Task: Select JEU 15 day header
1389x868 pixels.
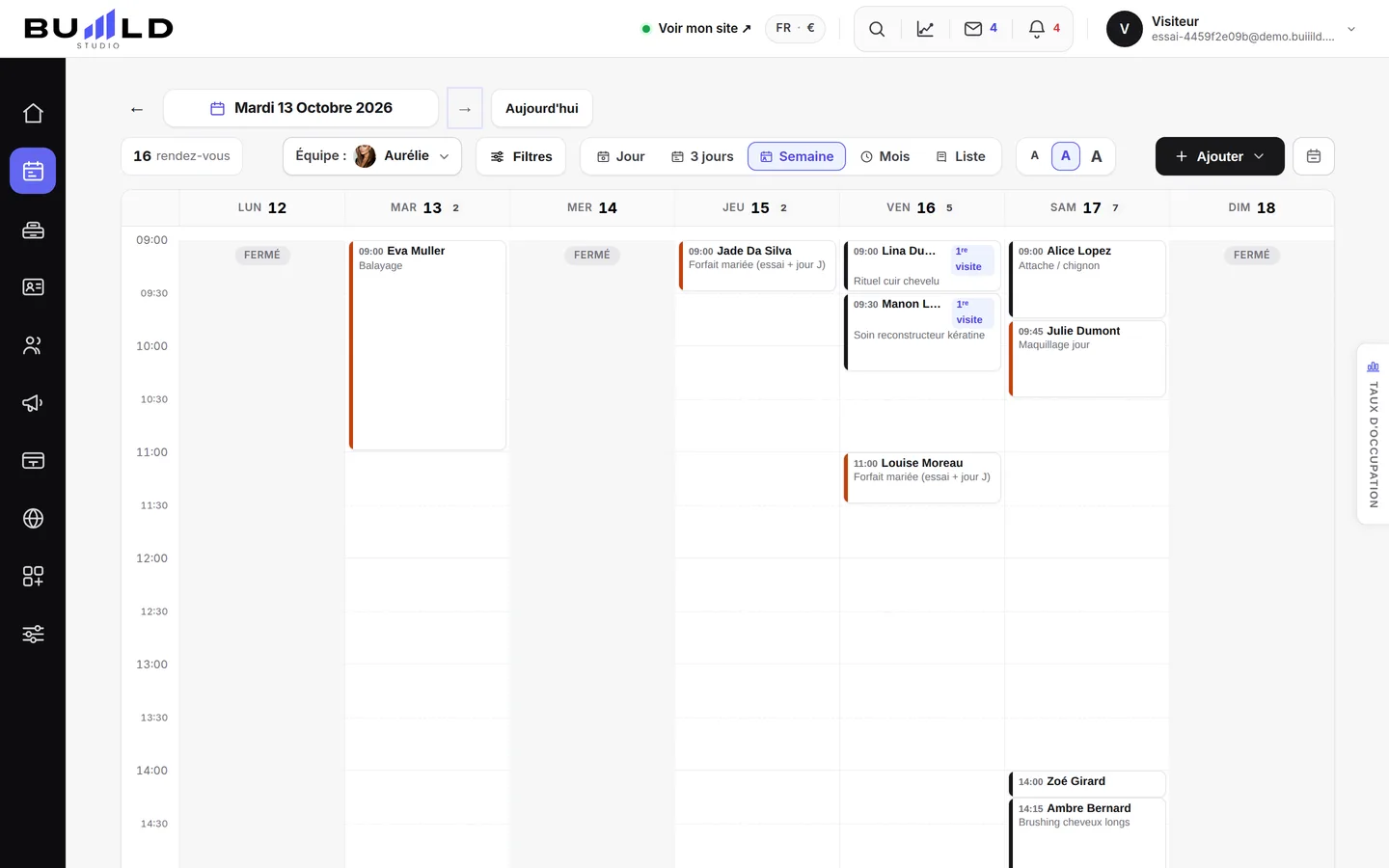Action: coord(756,207)
